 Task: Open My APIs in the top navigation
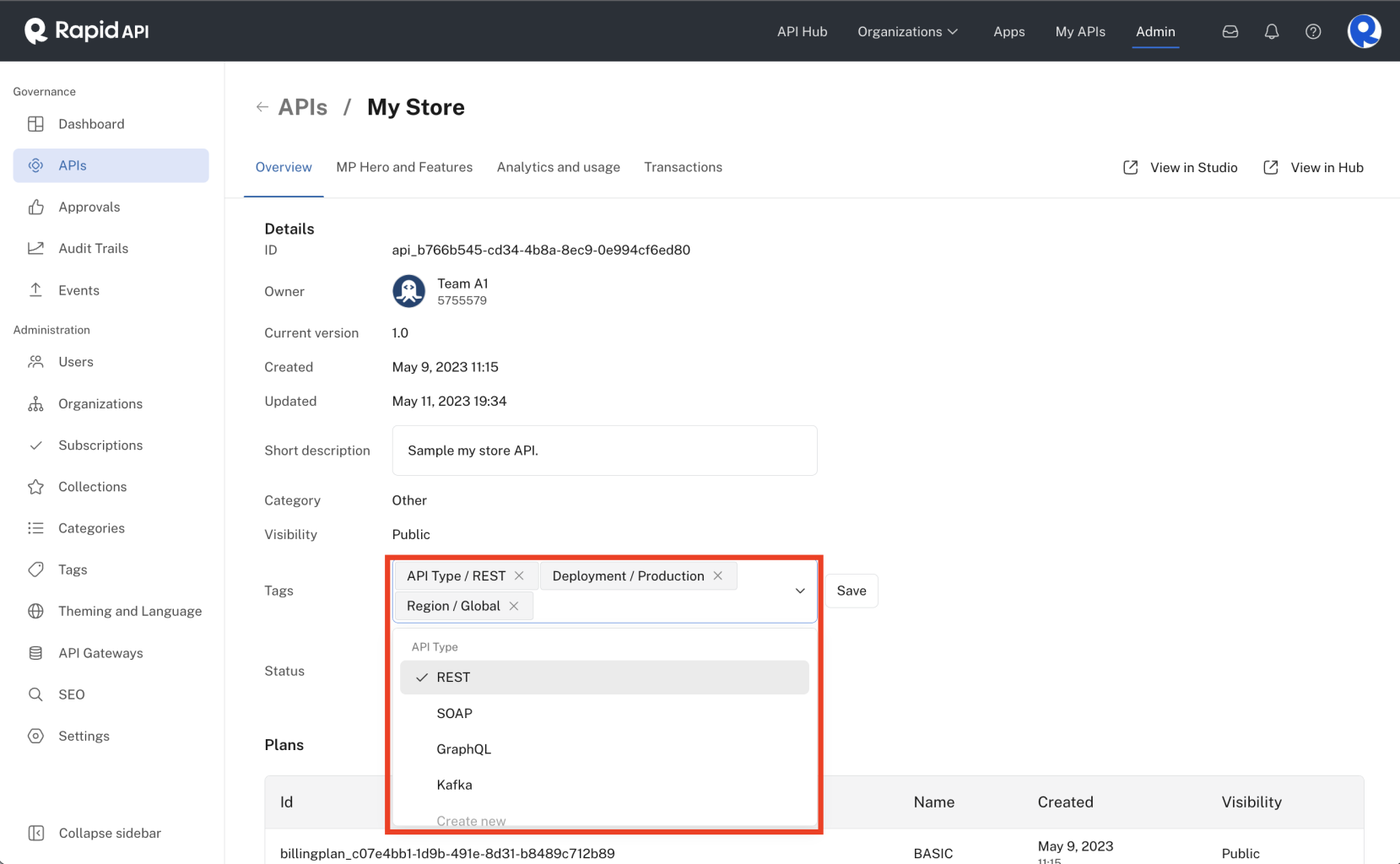(x=1080, y=31)
